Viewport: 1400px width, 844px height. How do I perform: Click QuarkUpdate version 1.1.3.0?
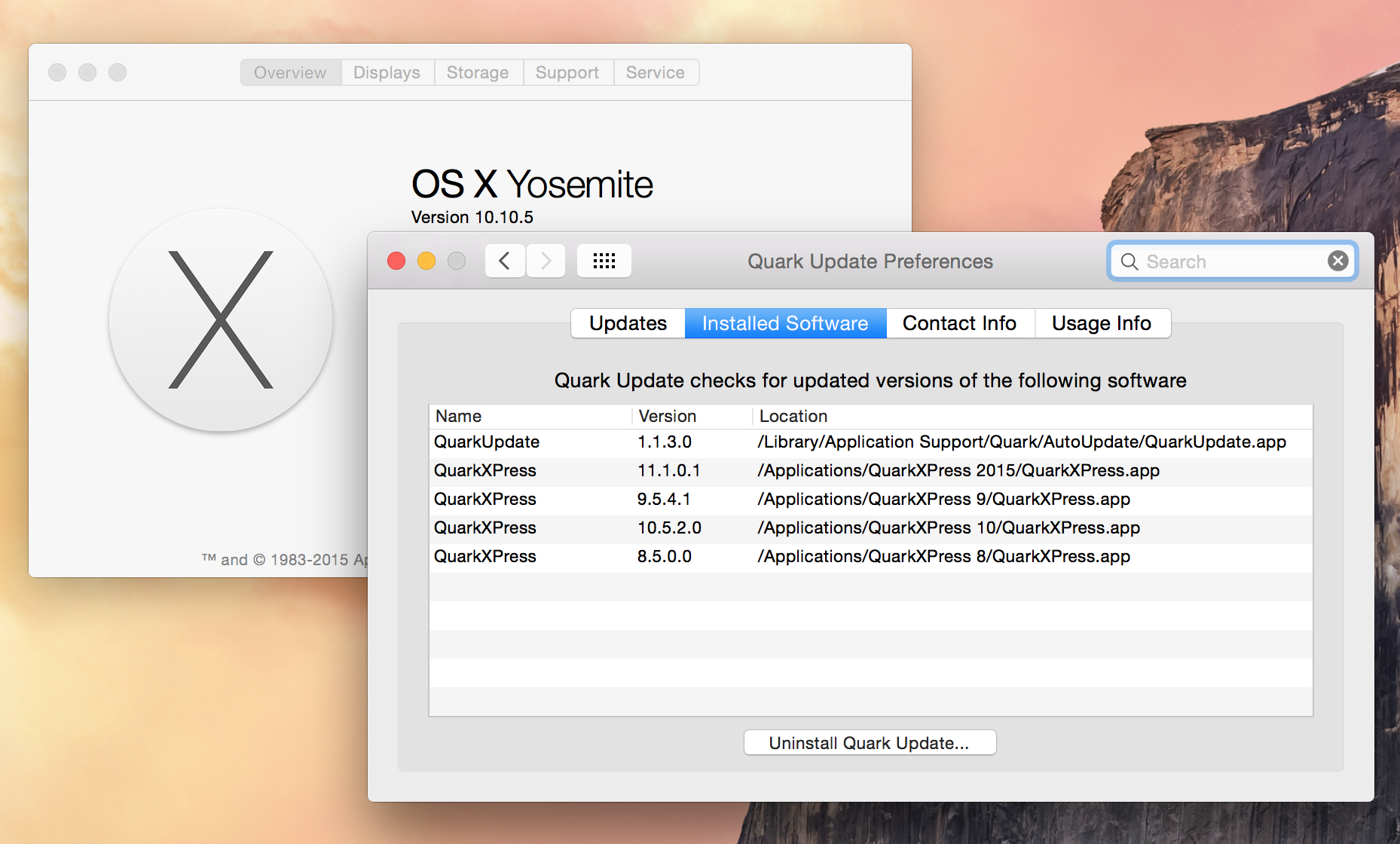pyautogui.click(x=665, y=442)
